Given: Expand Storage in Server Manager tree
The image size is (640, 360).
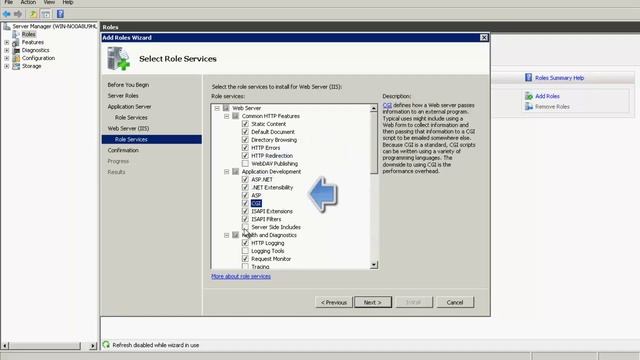Looking at the screenshot, I should tap(7, 66).
